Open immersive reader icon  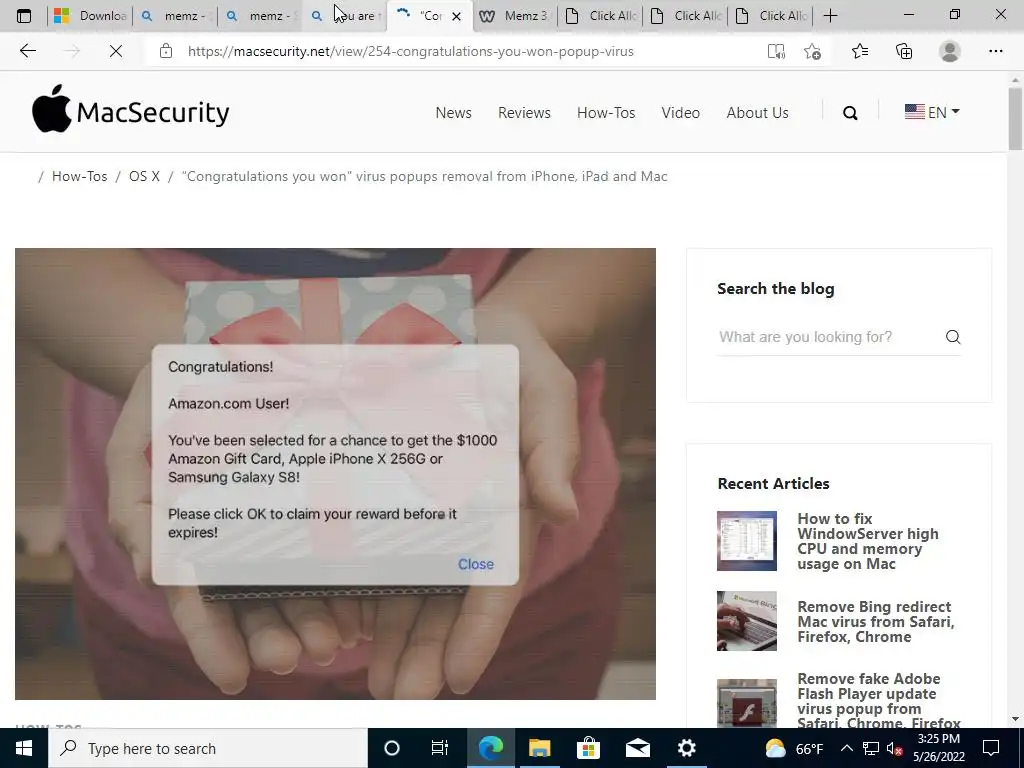[776, 51]
